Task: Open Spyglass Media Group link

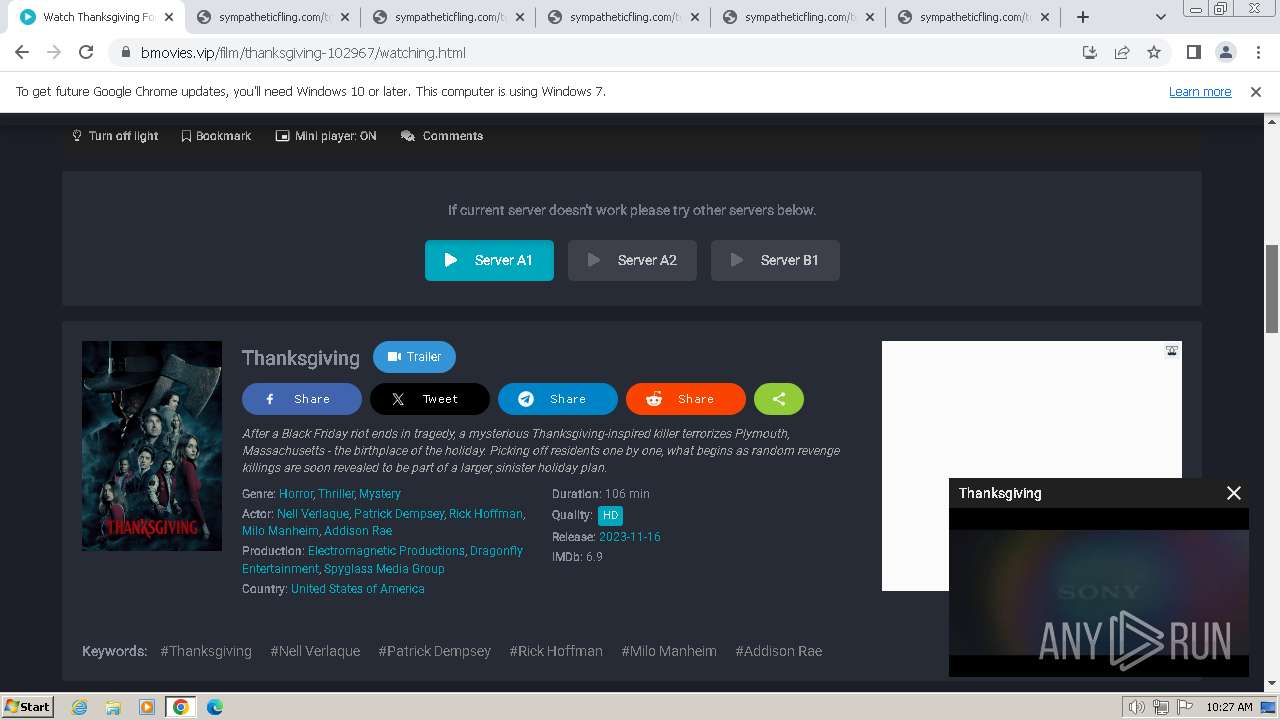Action: point(384,569)
